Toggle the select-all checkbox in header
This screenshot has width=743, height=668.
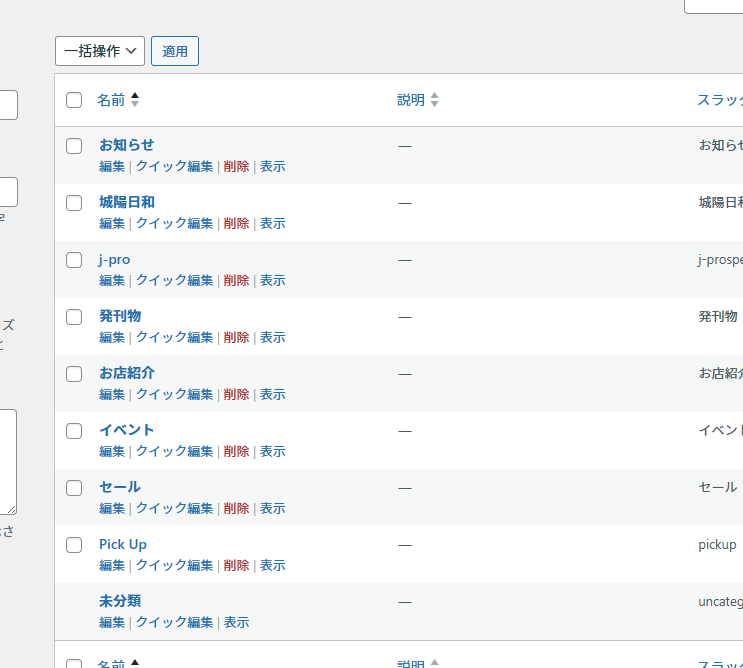click(74, 100)
